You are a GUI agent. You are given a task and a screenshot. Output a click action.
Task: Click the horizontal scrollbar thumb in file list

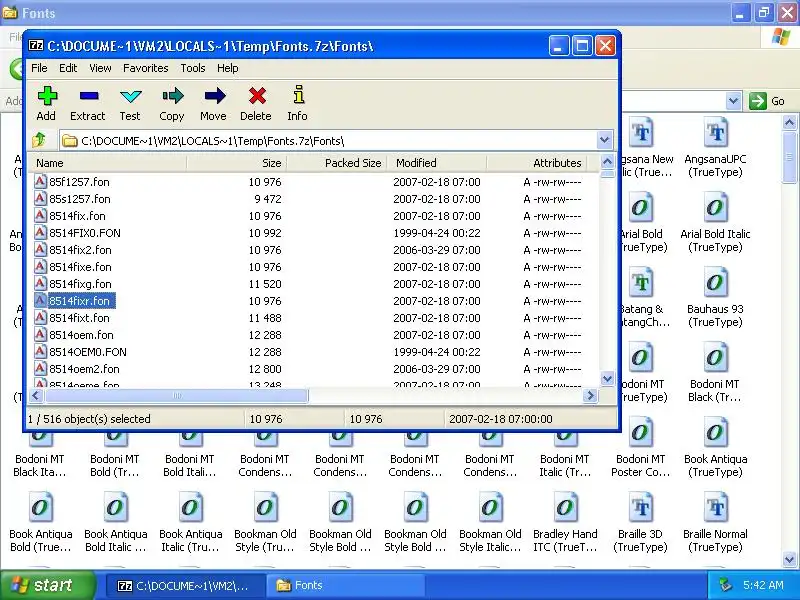point(176,395)
